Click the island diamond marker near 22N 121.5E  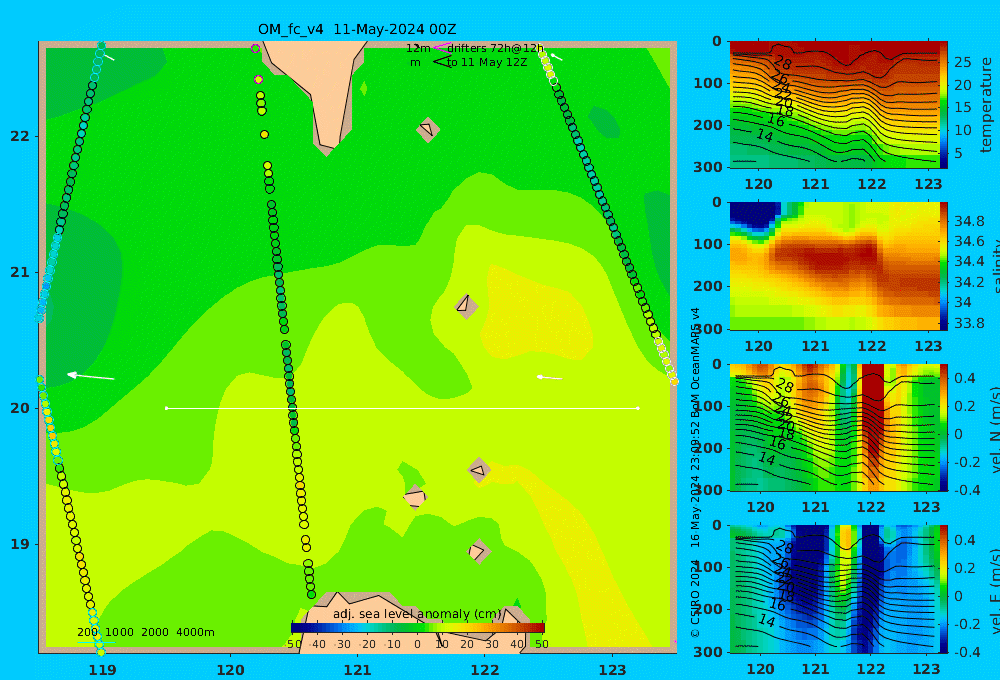[x=428, y=129]
